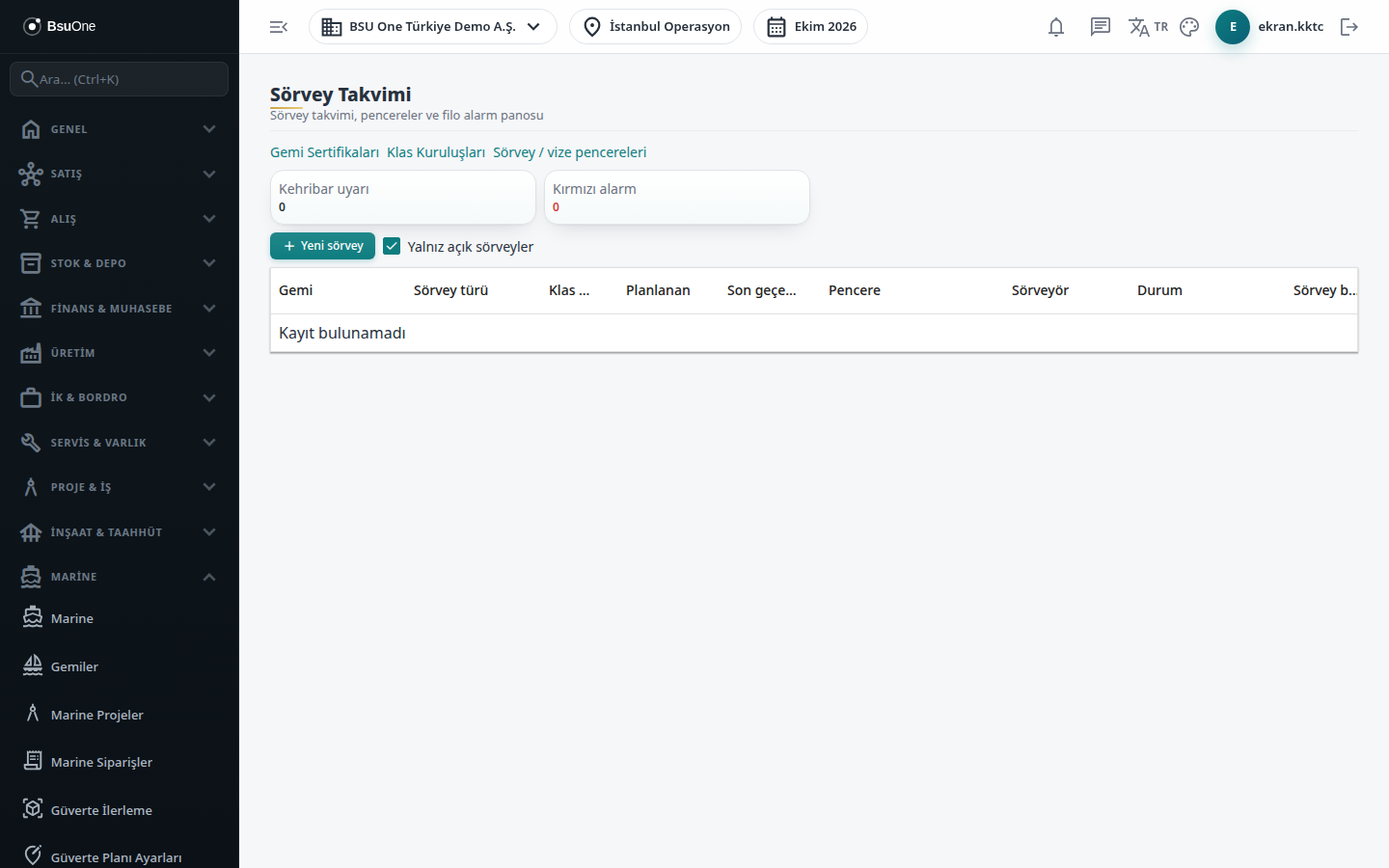Open Güverte Planı Ayarları in the sidebar
1389x868 pixels.
point(120,857)
